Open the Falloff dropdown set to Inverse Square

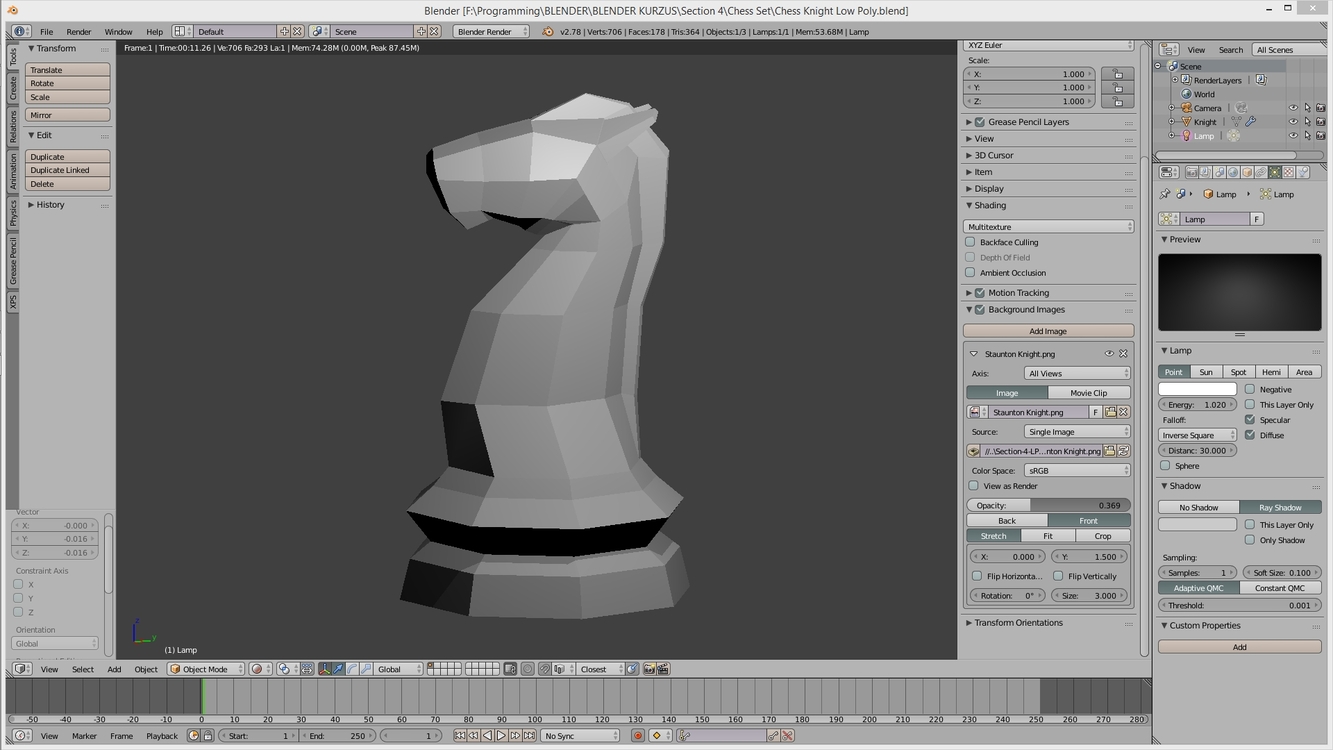click(1197, 434)
